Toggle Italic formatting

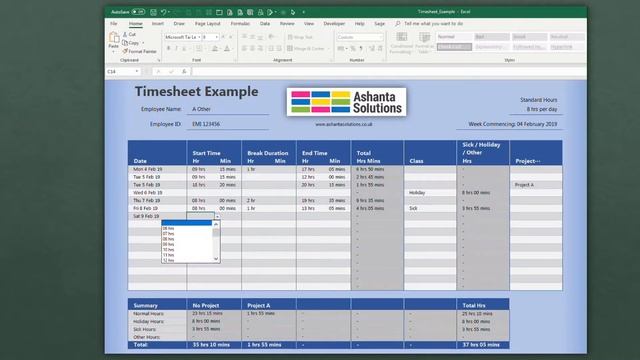click(x=176, y=49)
